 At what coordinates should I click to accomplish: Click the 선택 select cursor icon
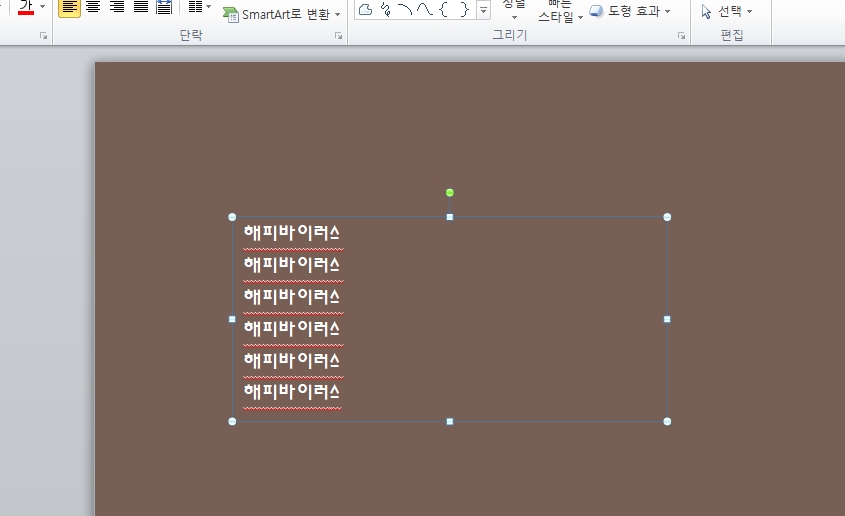[x=706, y=11]
